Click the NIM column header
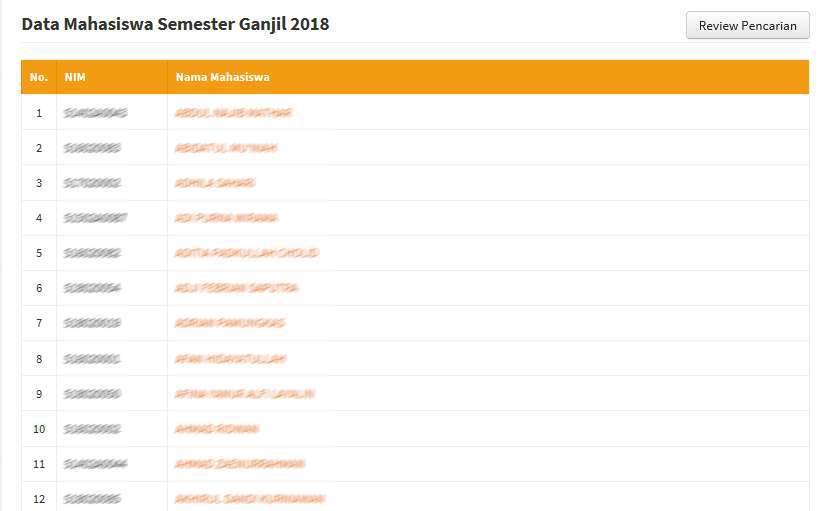The image size is (829, 511). [x=75, y=77]
